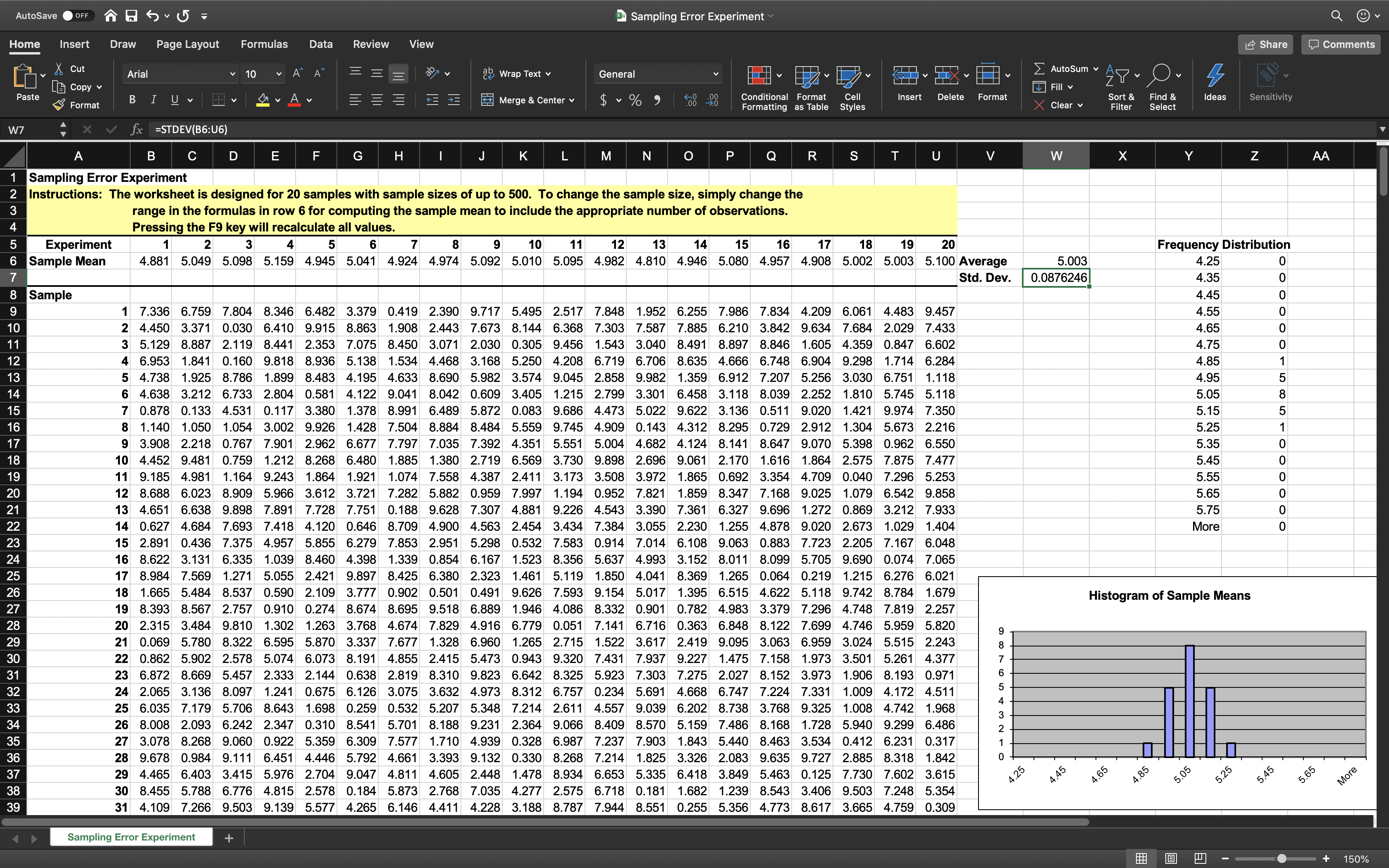The image size is (1389, 868).
Task: Click the Share button
Action: tap(1265, 44)
